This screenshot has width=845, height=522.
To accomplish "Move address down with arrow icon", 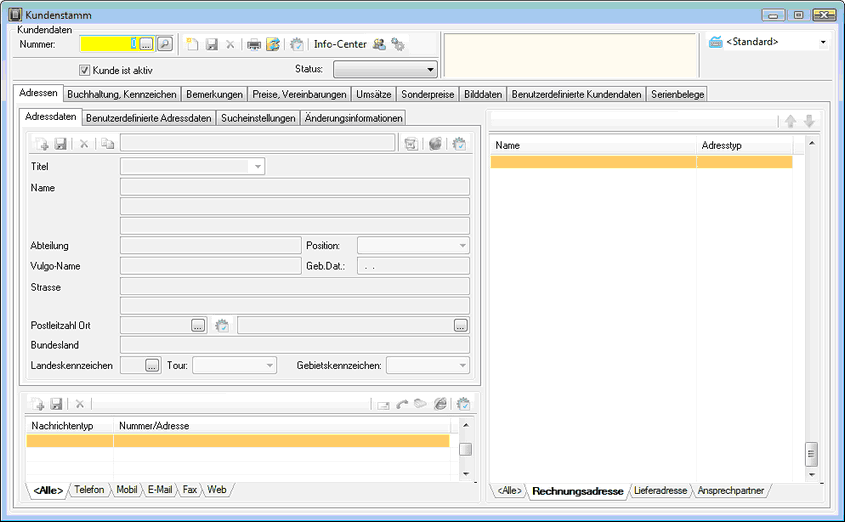I will pos(809,121).
